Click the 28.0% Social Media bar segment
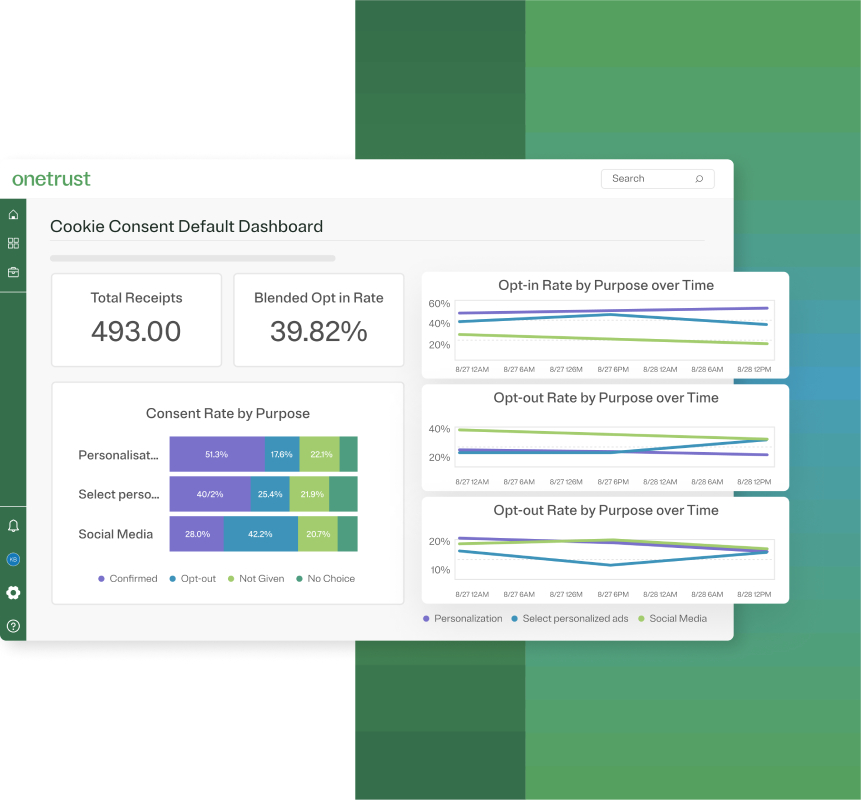 click(197, 534)
